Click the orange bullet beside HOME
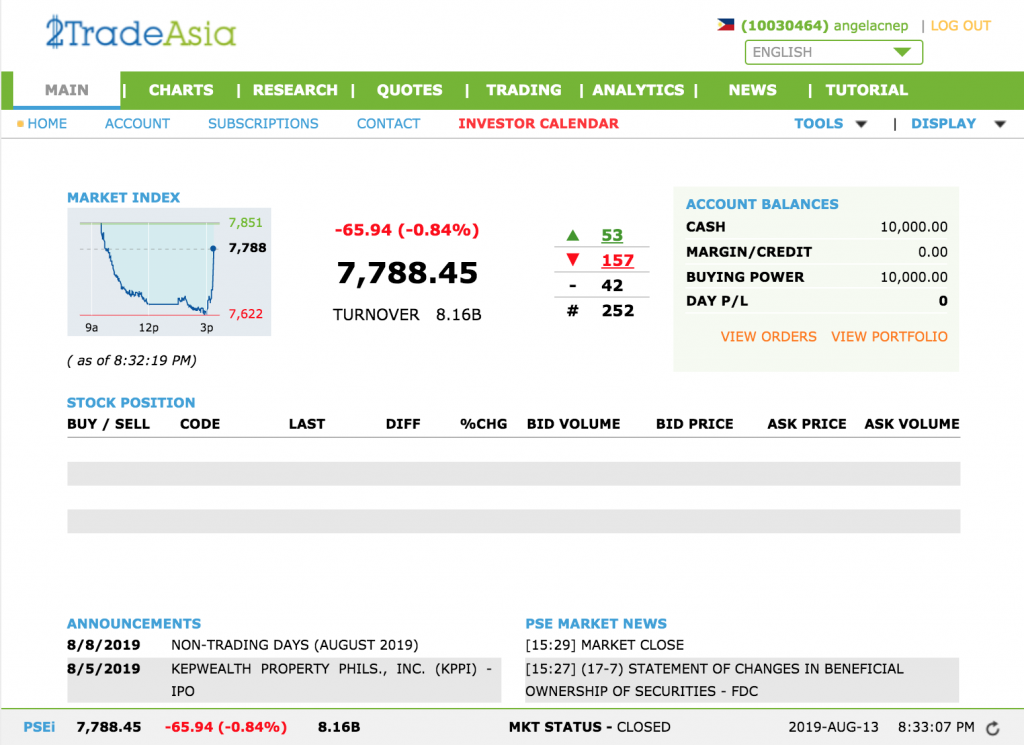This screenshot has width=1024, height=745. pyautogui.click(x=20, y=123)
